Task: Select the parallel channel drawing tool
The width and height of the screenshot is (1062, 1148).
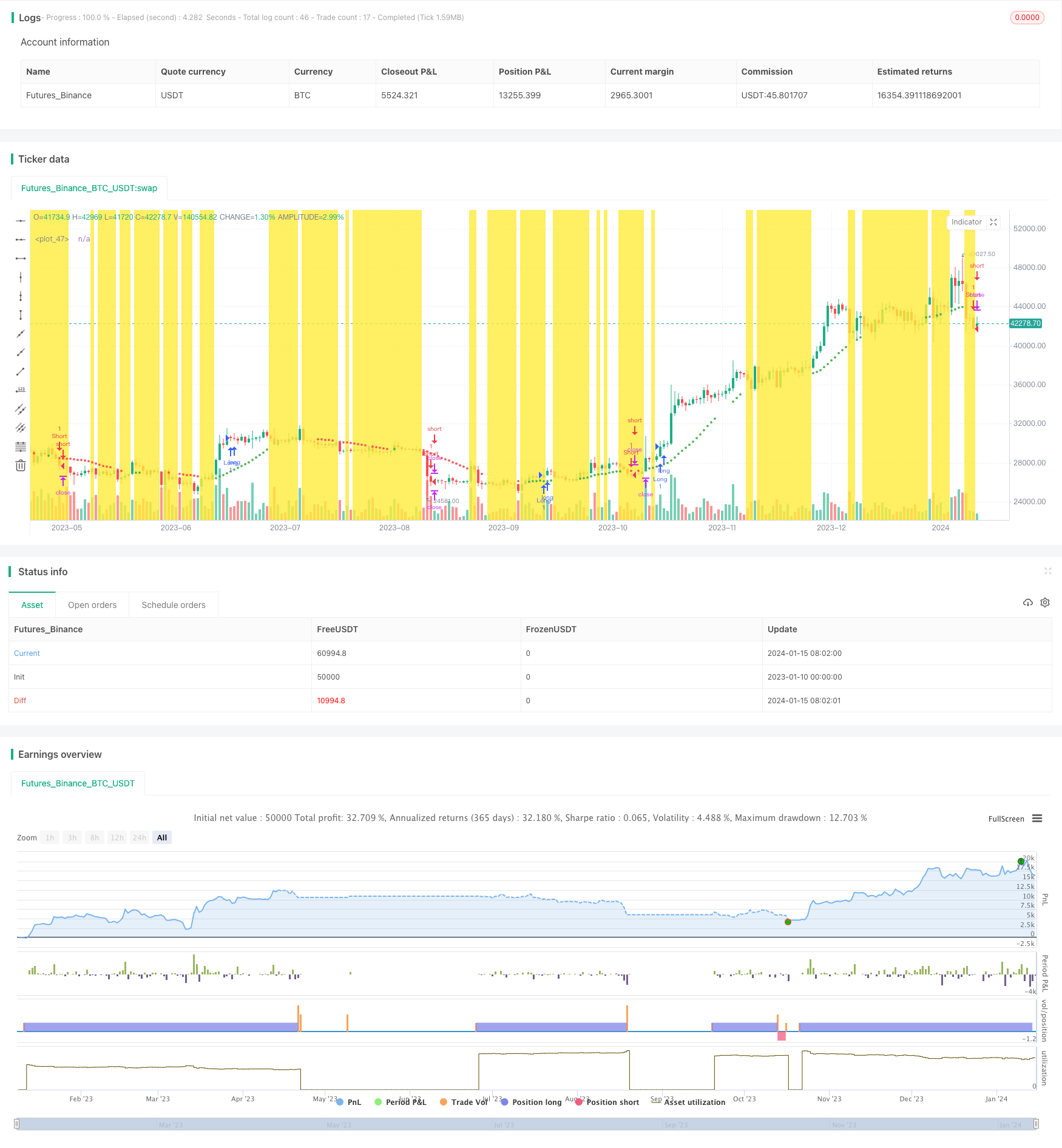Action: click(21, 409)
